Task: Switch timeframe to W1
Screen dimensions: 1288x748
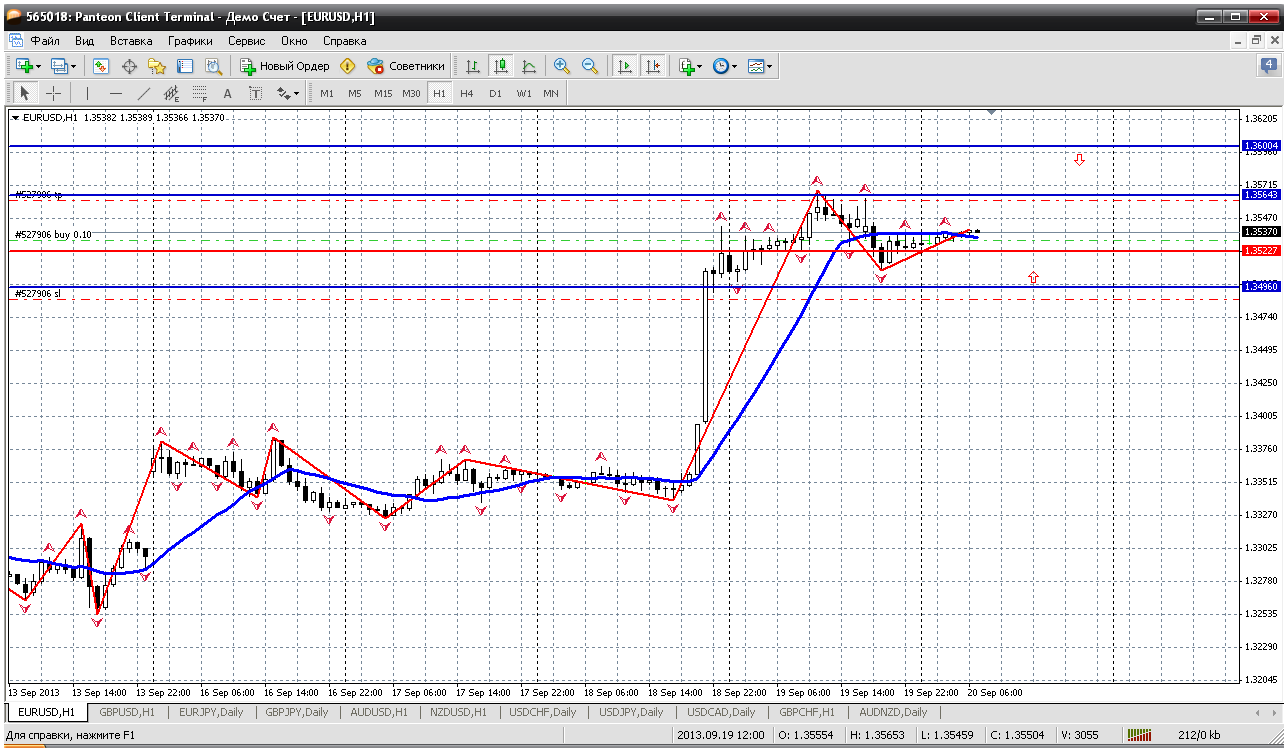Action: coord(524,93)
